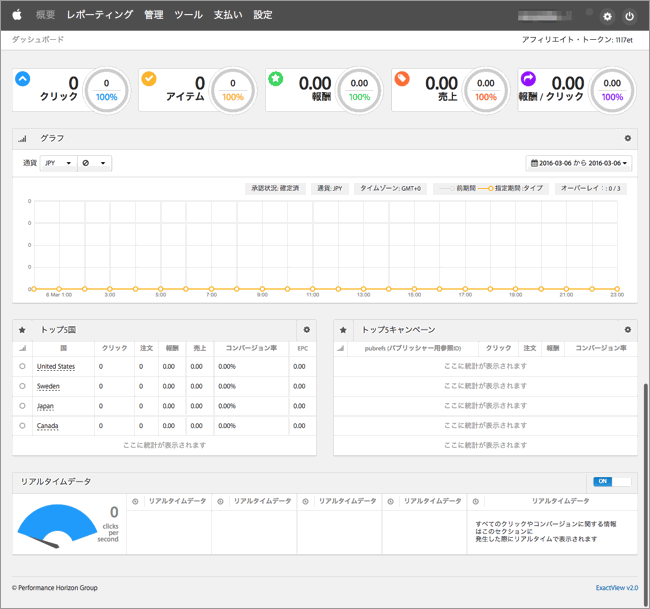Open the Top 5 campaigns panel gear

tap(627, 329)
